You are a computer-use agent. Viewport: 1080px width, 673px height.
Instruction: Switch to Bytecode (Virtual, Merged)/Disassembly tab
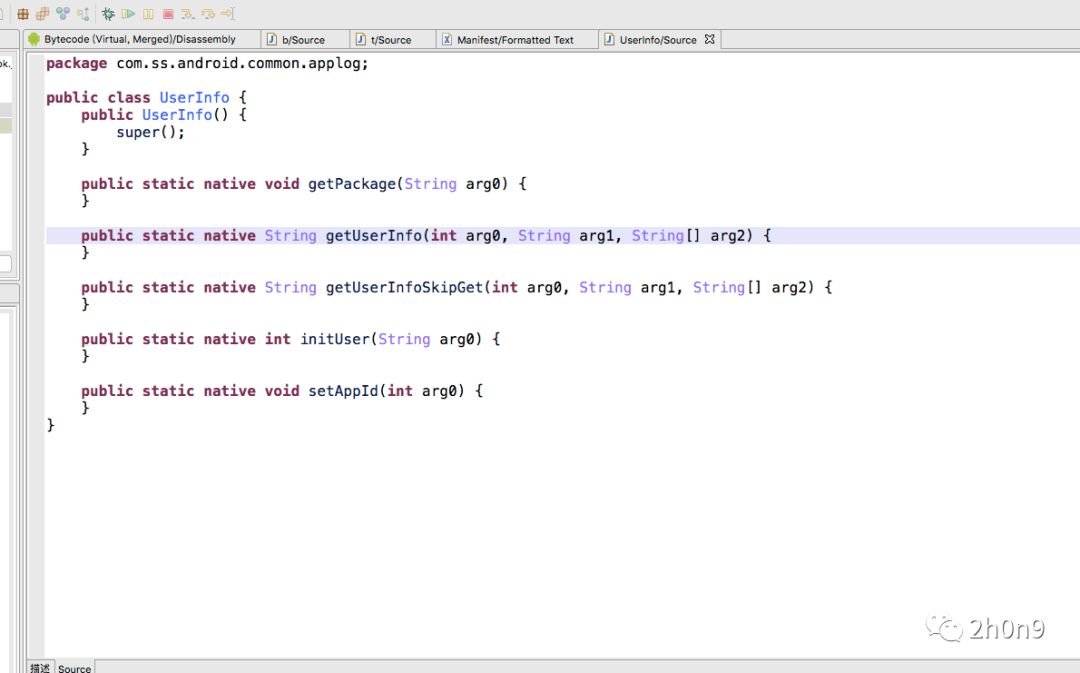(x=140, y=39)
